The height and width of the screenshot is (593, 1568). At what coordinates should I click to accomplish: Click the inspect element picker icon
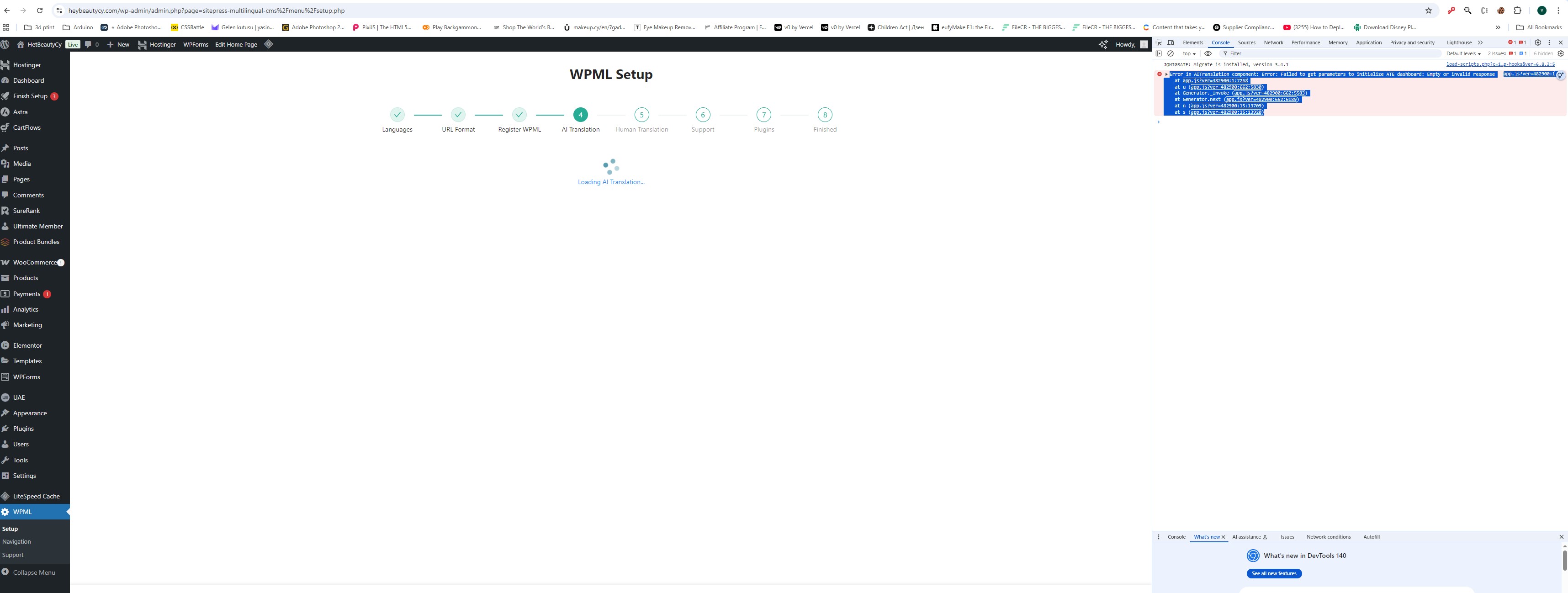1159,42
